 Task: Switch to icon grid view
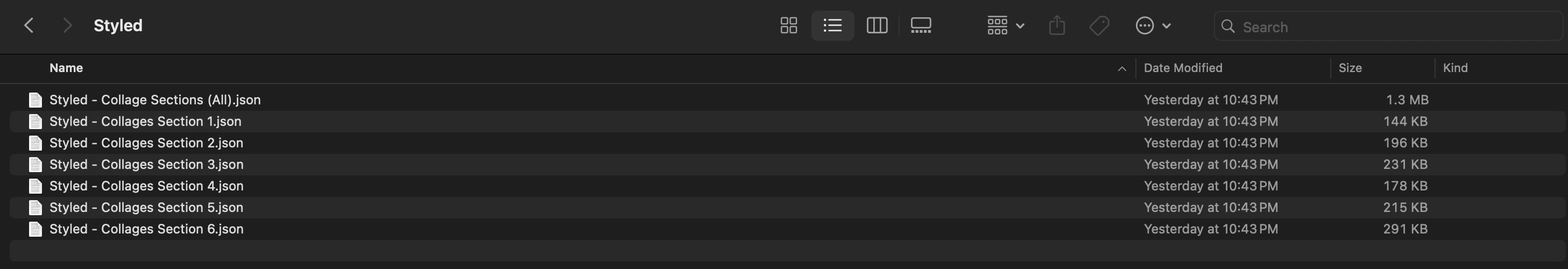pyautogui.click(x=788, y=26)
